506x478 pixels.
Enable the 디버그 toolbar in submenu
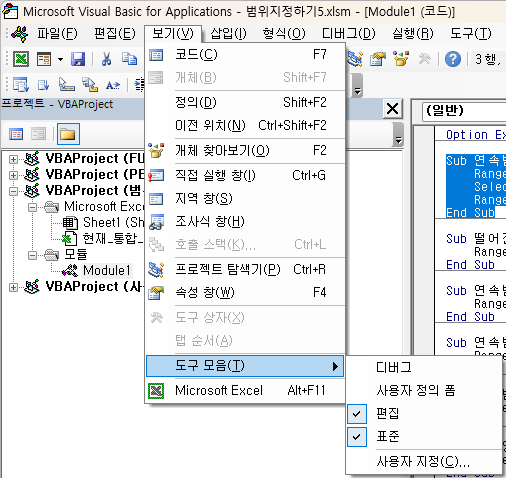tap(424, 367)
